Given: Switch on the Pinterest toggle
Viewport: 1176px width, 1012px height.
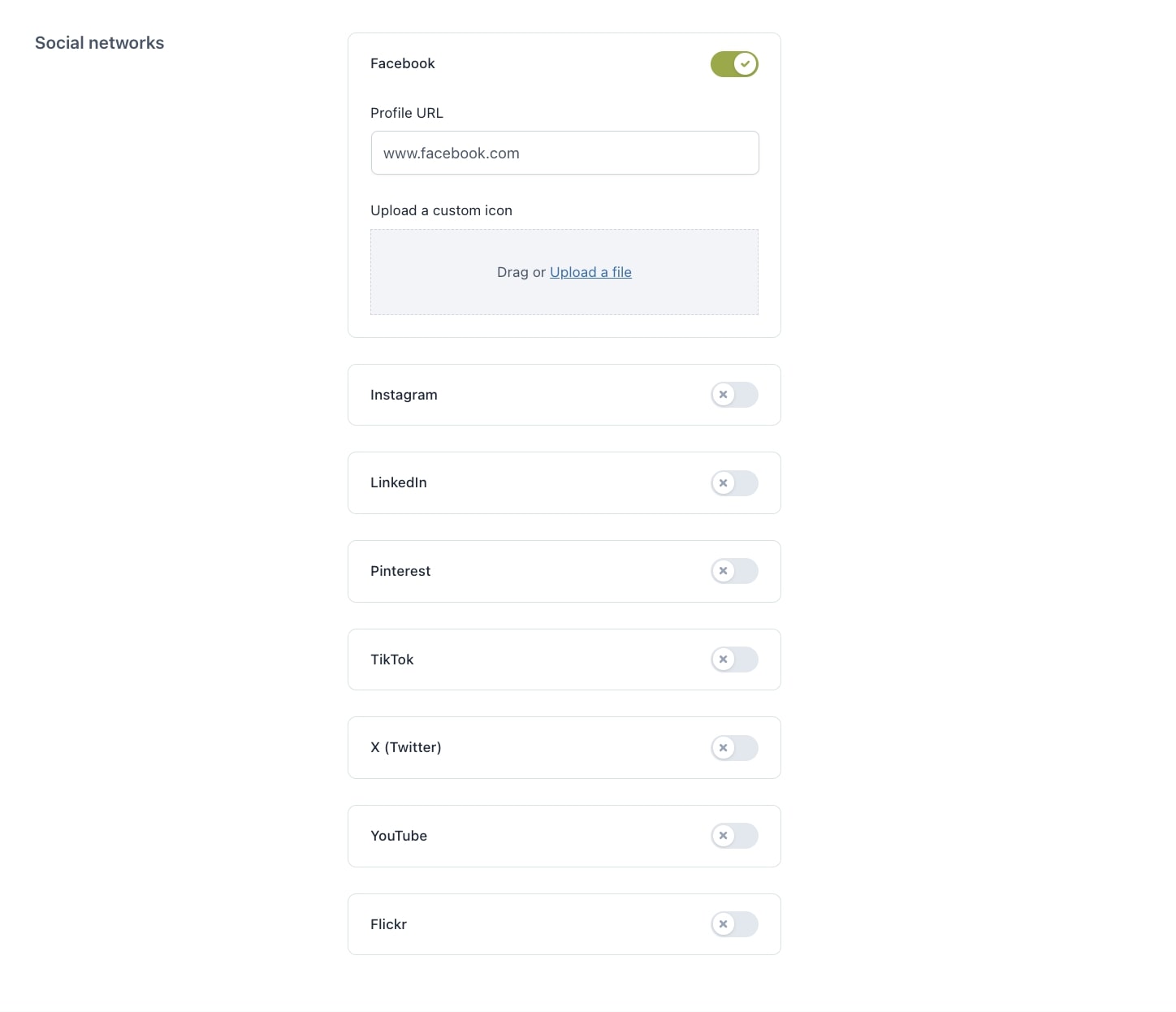Looking at the screenshot, I should pos(734,571).
